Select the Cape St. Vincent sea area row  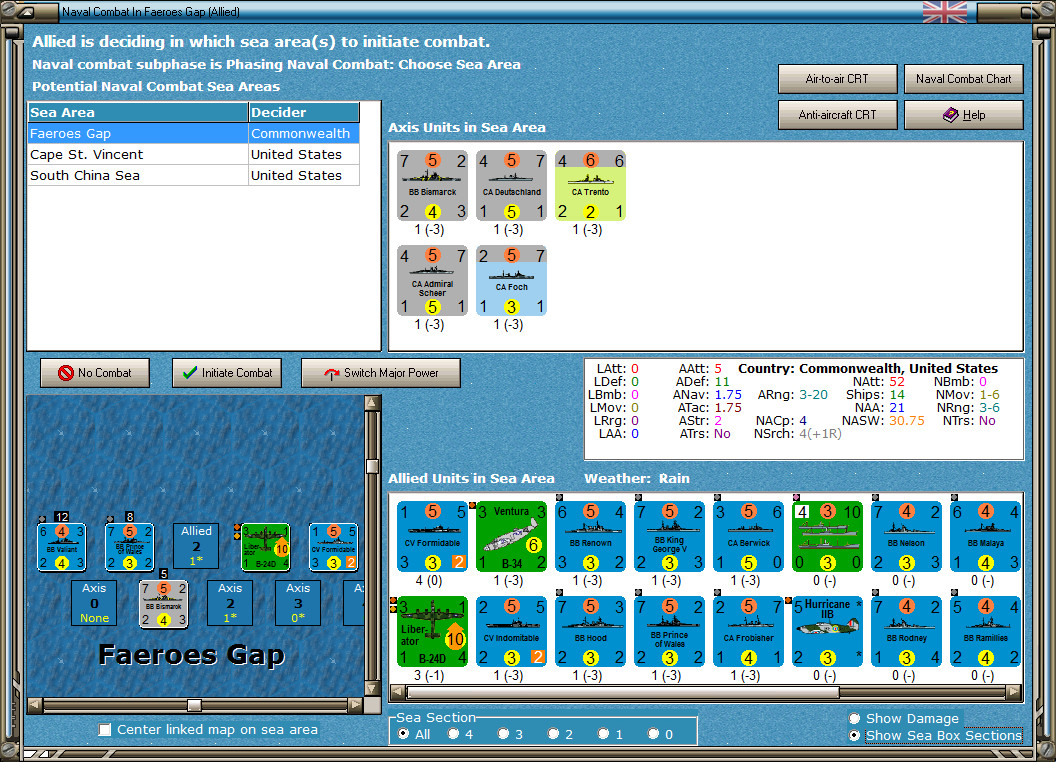(x=194, y=154)
